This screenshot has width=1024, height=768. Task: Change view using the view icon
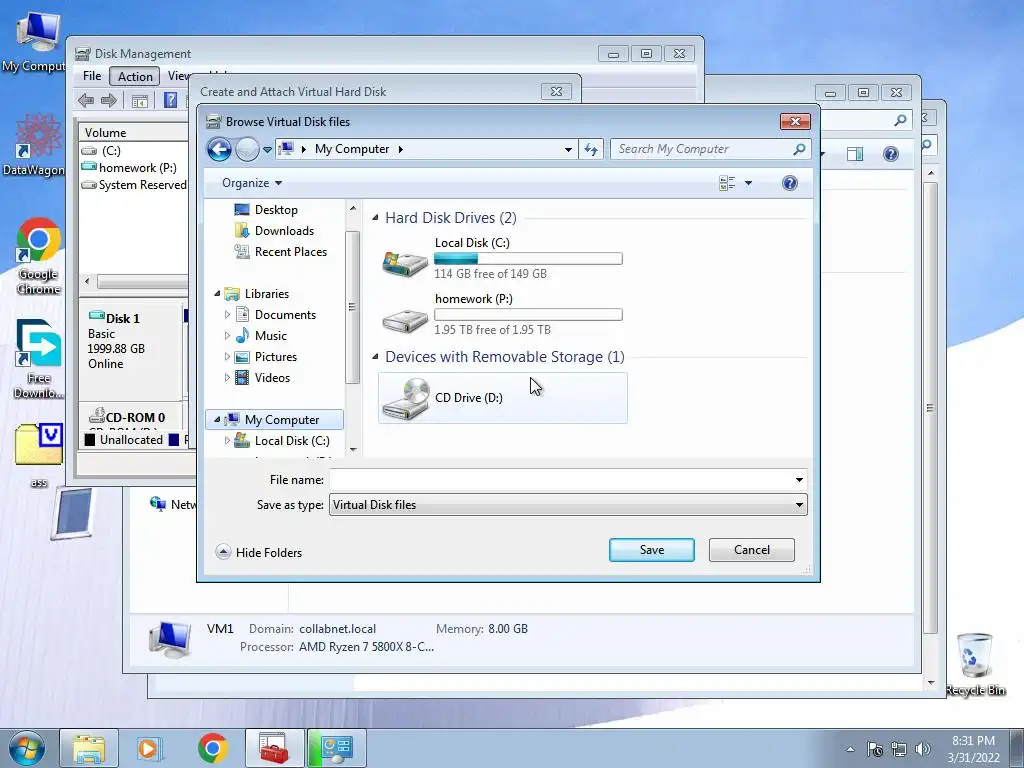click(727, 184)
